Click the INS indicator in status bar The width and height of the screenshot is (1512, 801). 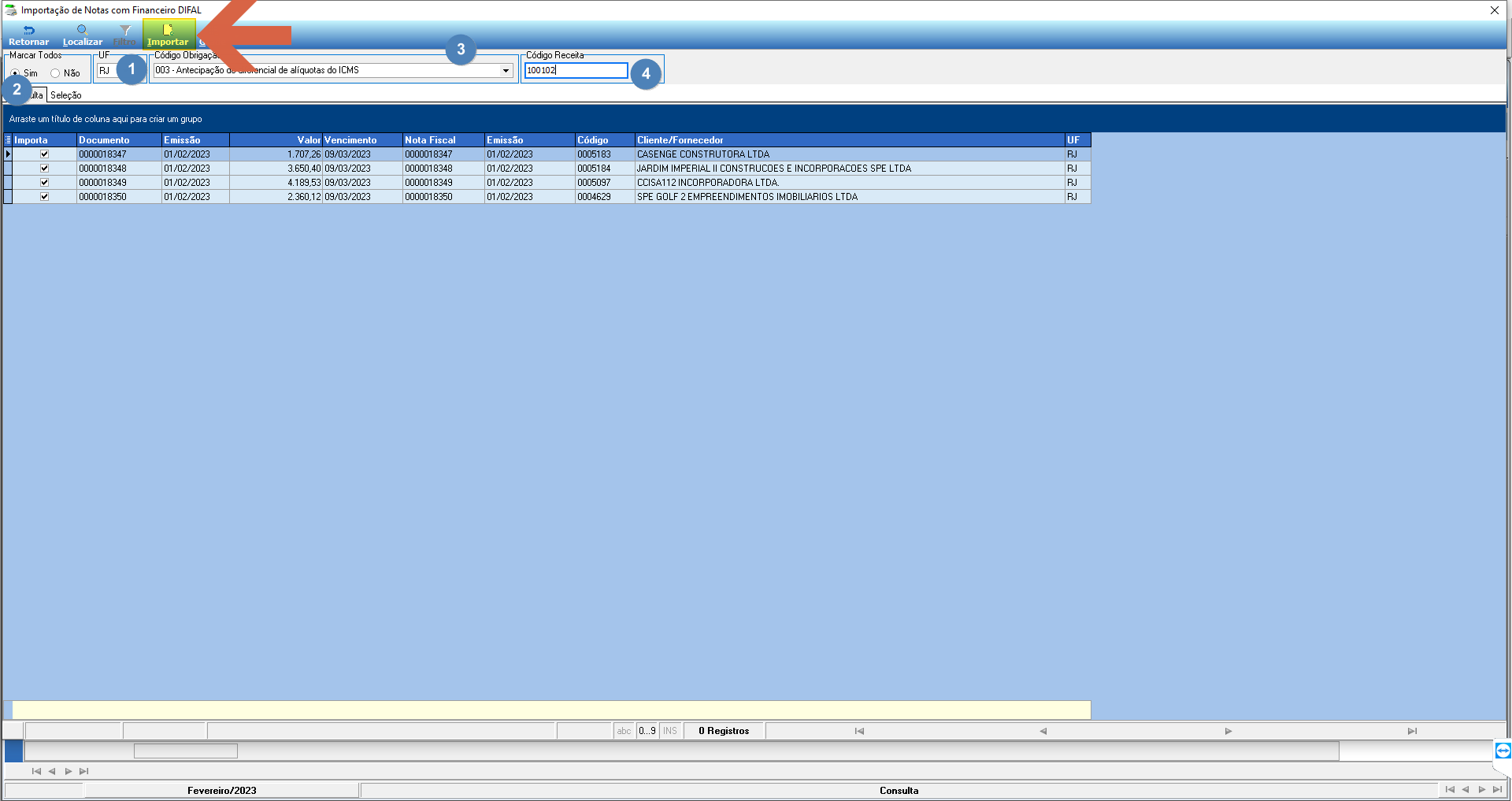point(670,731)
